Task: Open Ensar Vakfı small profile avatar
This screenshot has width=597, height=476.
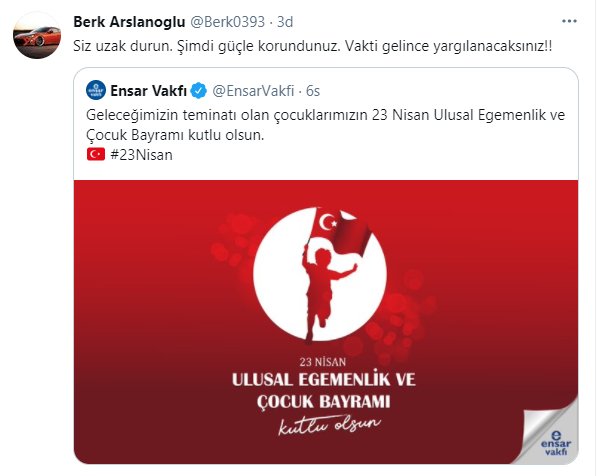Action: (x=96, y=90)
